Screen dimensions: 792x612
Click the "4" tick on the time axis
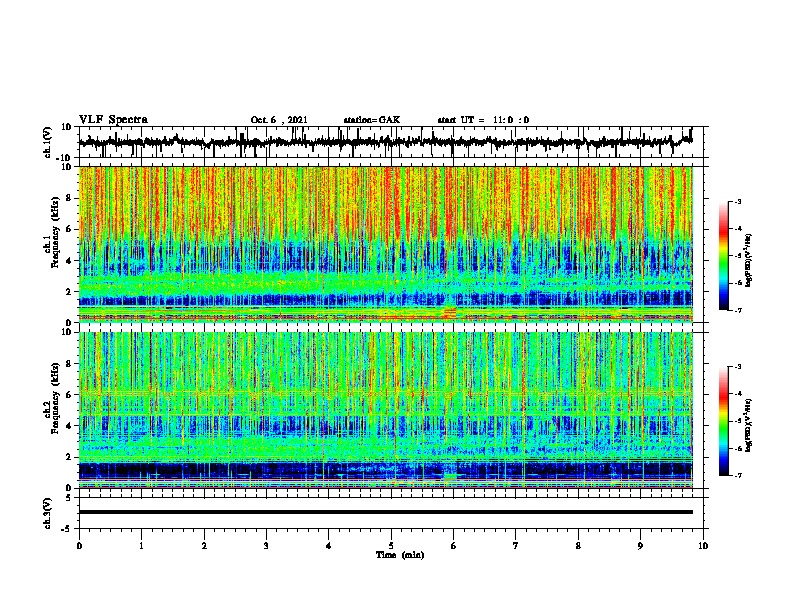point(329,546)
